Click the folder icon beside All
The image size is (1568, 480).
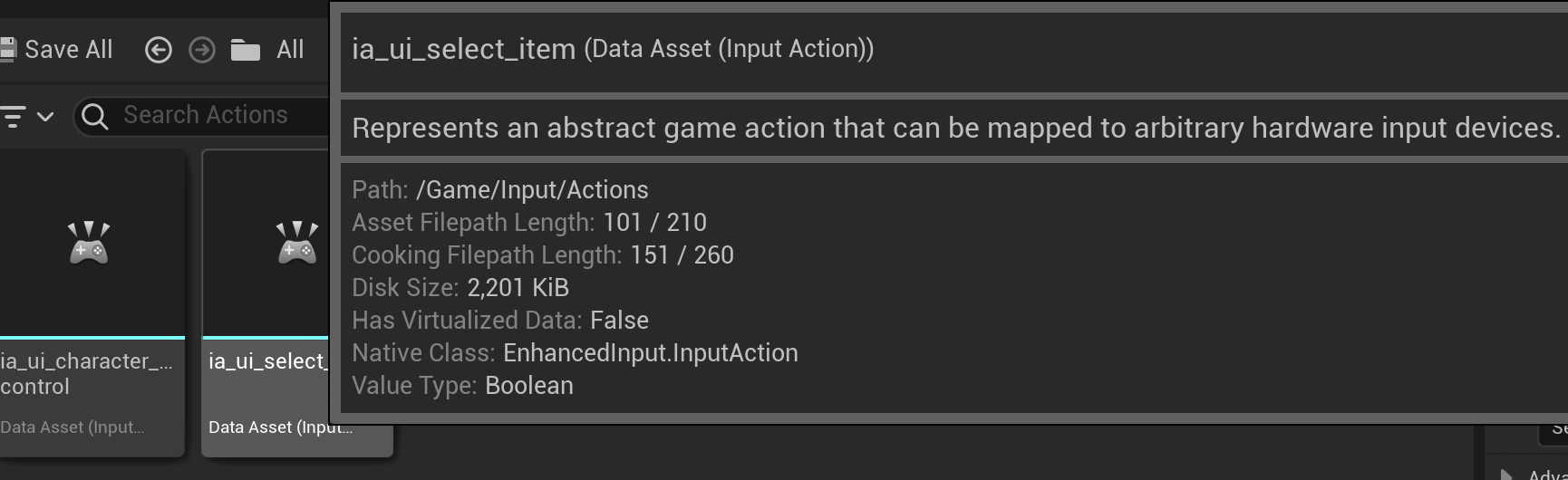pyautogui.click(x=246, y=50)
